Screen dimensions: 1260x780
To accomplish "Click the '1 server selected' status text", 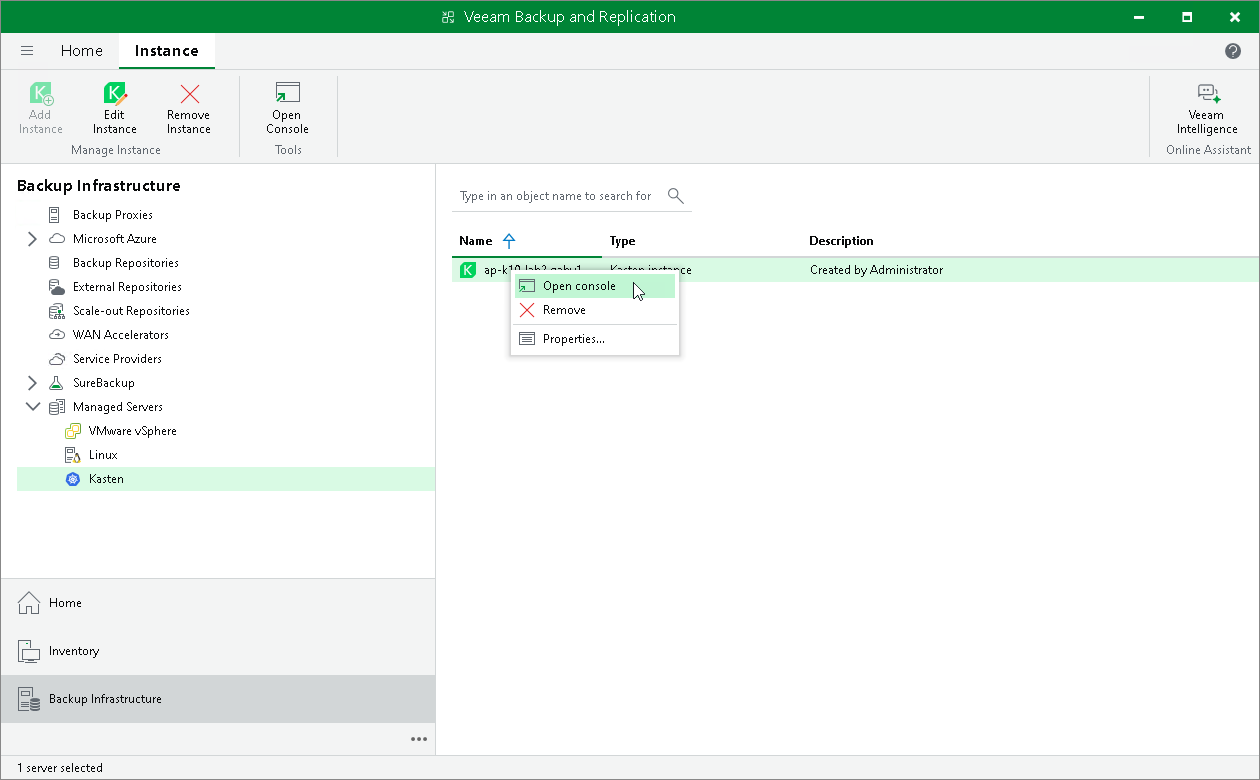I will 60,768.
